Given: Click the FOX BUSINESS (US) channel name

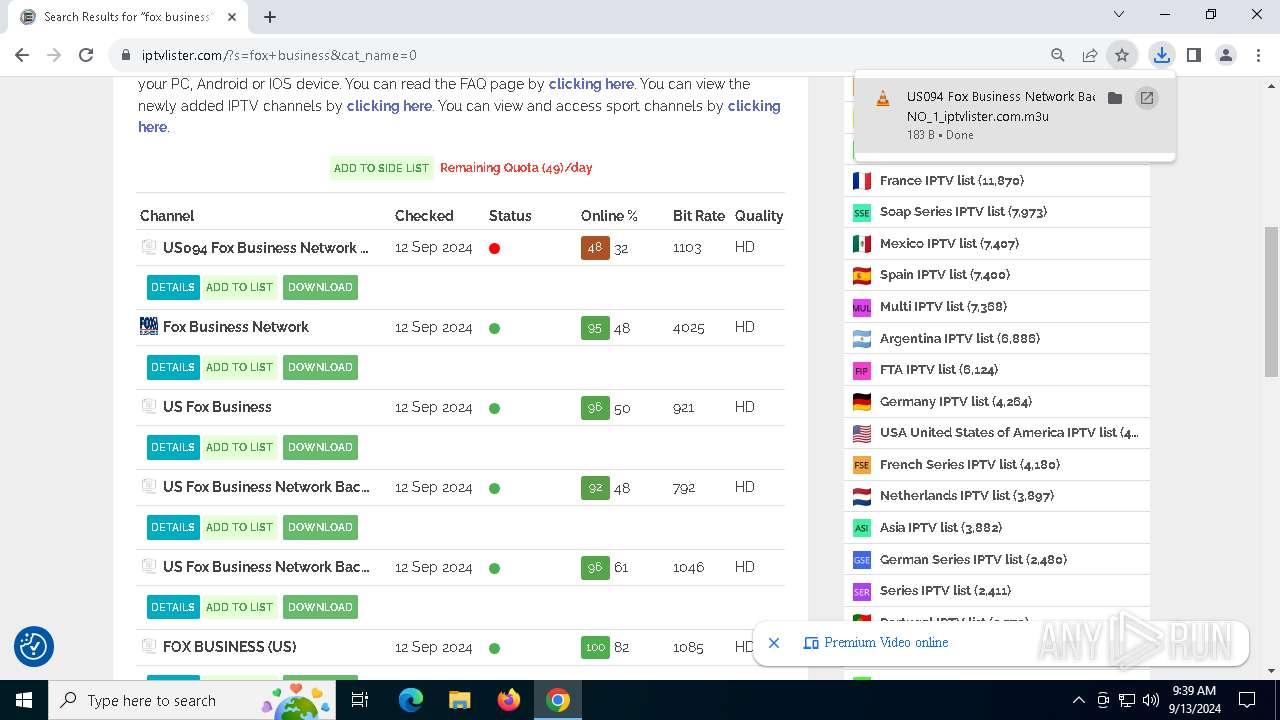Looking at the screenshot, I should point(229,647).
